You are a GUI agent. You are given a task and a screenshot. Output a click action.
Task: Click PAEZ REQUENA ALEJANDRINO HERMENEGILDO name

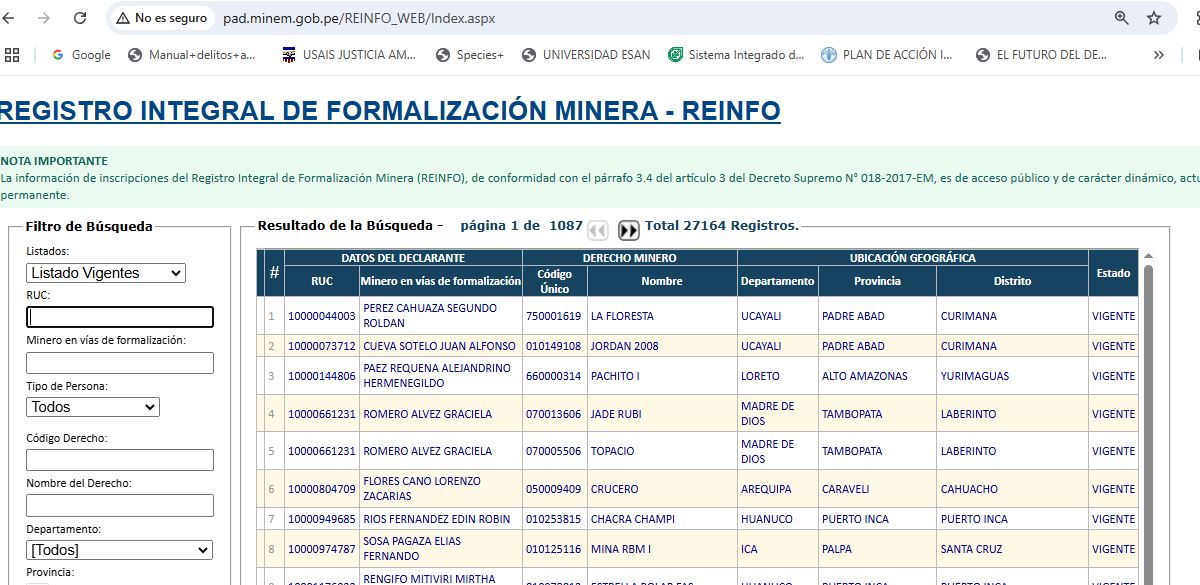[x=436, y=376]
